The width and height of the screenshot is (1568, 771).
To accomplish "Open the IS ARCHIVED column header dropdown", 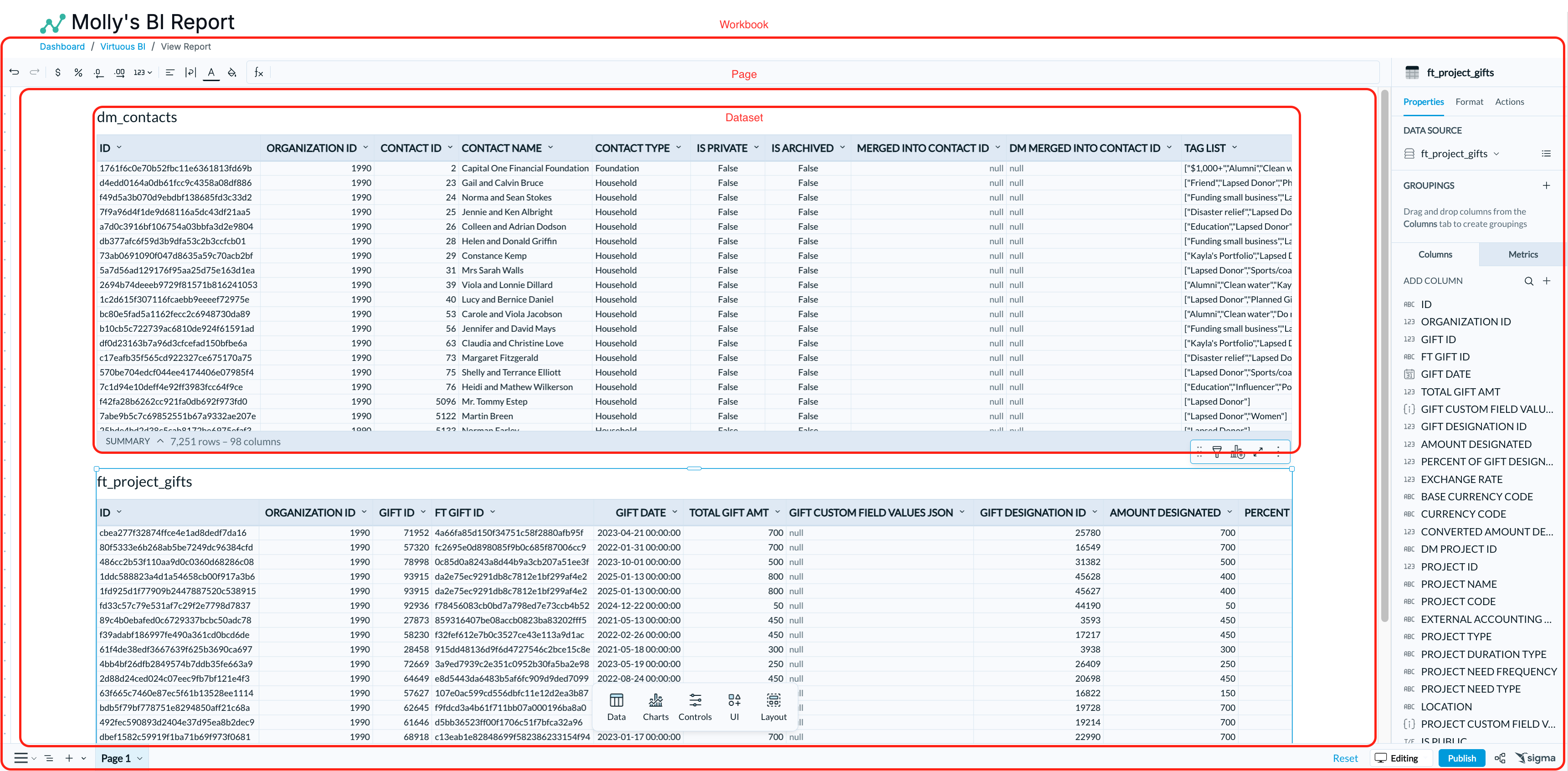I will [842, 147].
